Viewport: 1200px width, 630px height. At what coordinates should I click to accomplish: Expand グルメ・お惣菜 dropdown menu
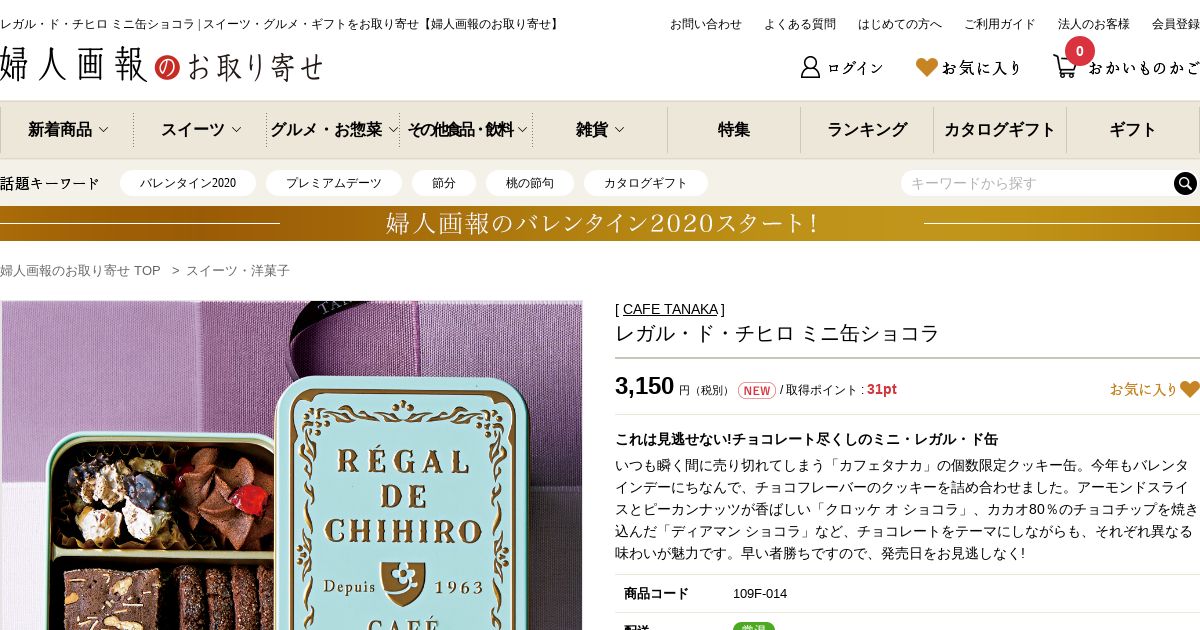[x=333, y=129]
